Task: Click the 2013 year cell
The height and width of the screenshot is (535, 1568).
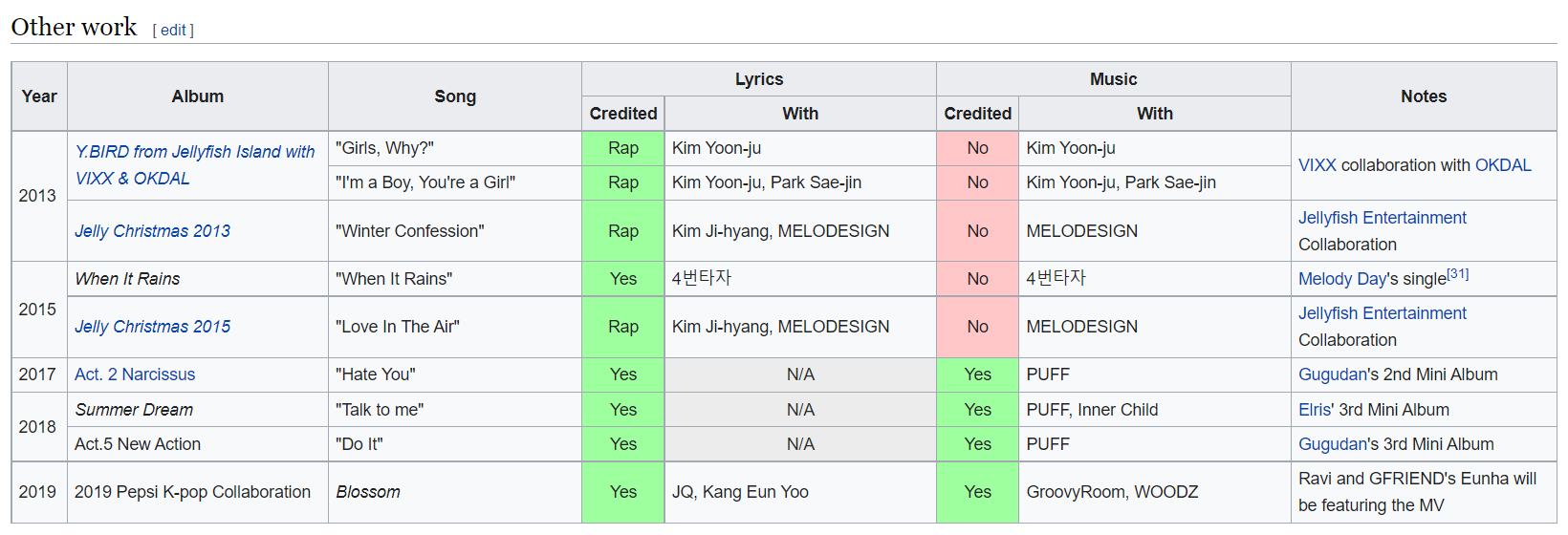Action: point(39,196)
